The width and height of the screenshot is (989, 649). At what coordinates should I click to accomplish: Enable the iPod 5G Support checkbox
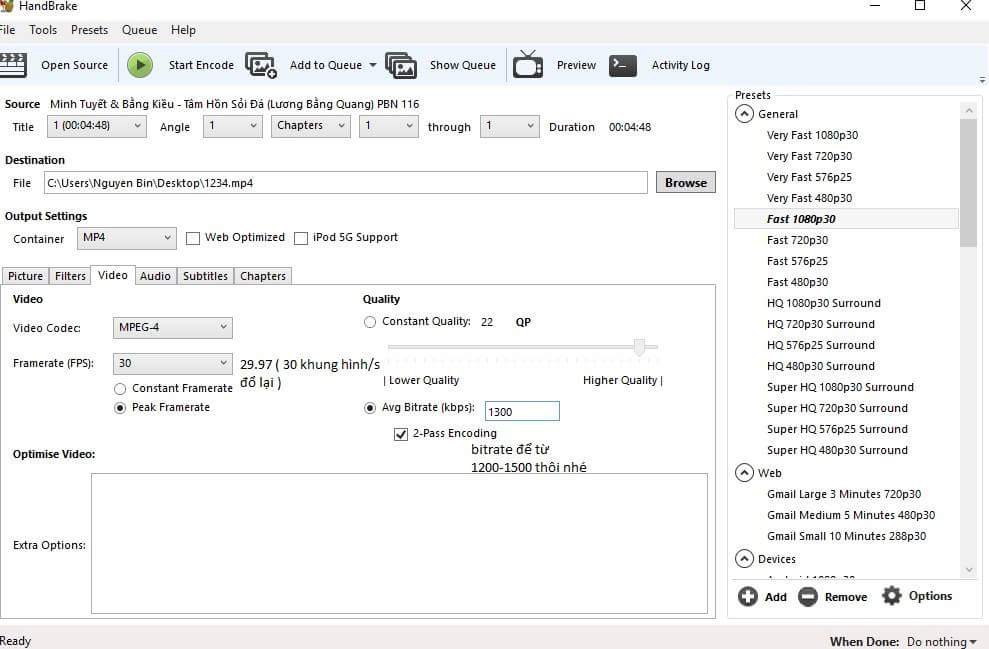[301, 238]
